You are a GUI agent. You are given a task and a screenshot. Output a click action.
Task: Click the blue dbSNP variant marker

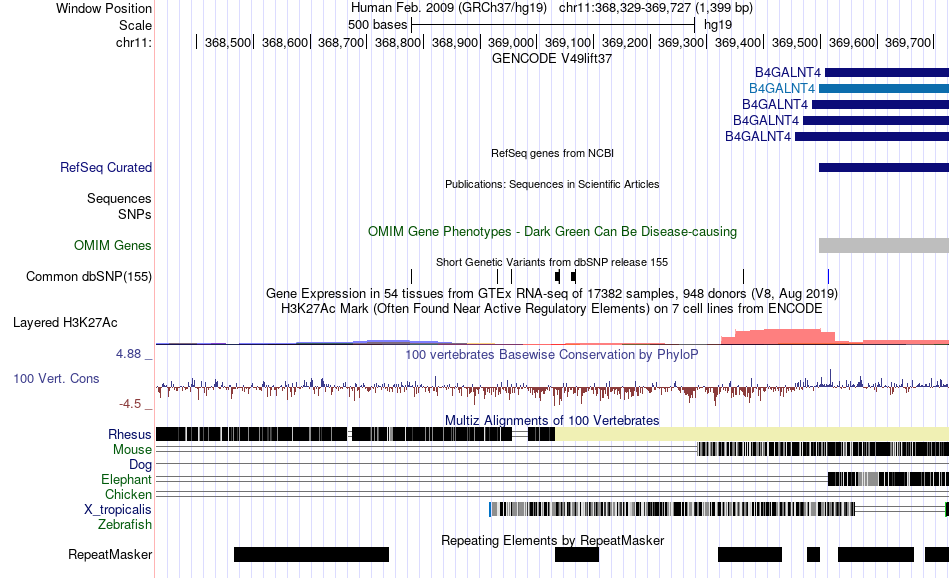pos(828,277)
